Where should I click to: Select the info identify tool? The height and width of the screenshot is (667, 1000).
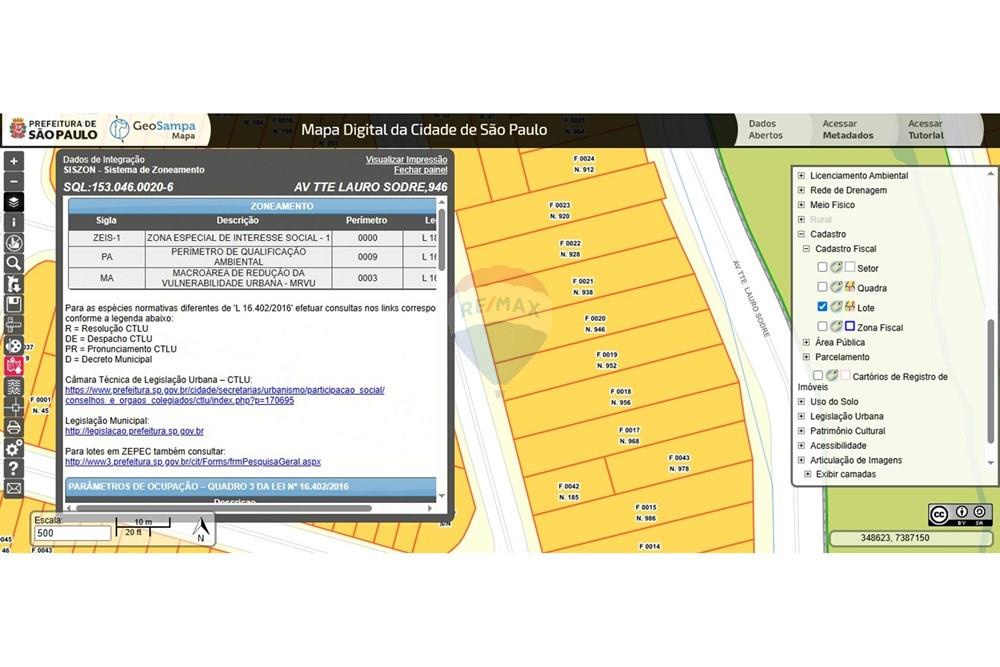click(13, 221)
